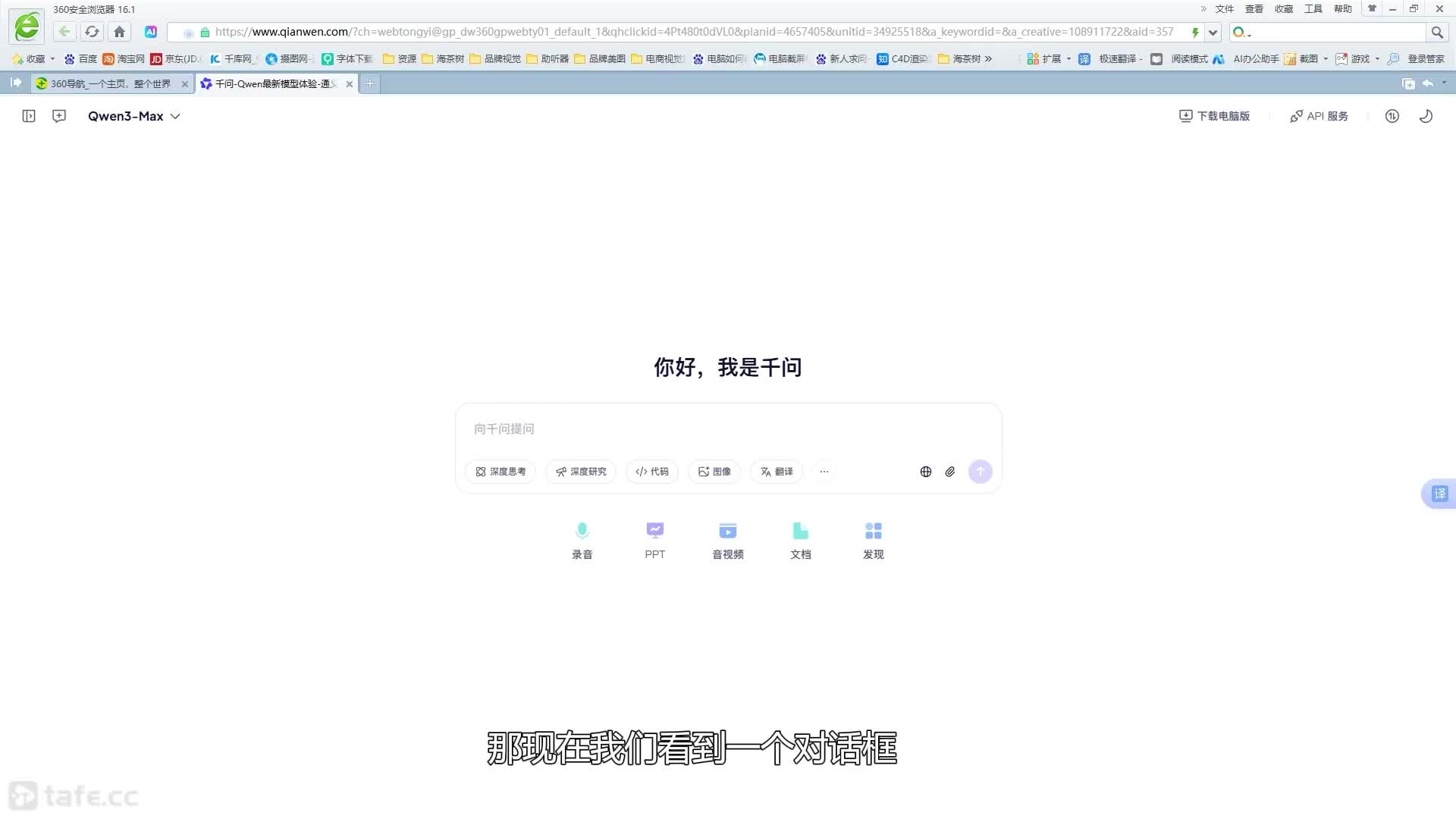Select the 图像 option
The image size is (1456, 819).
[714, 472]
